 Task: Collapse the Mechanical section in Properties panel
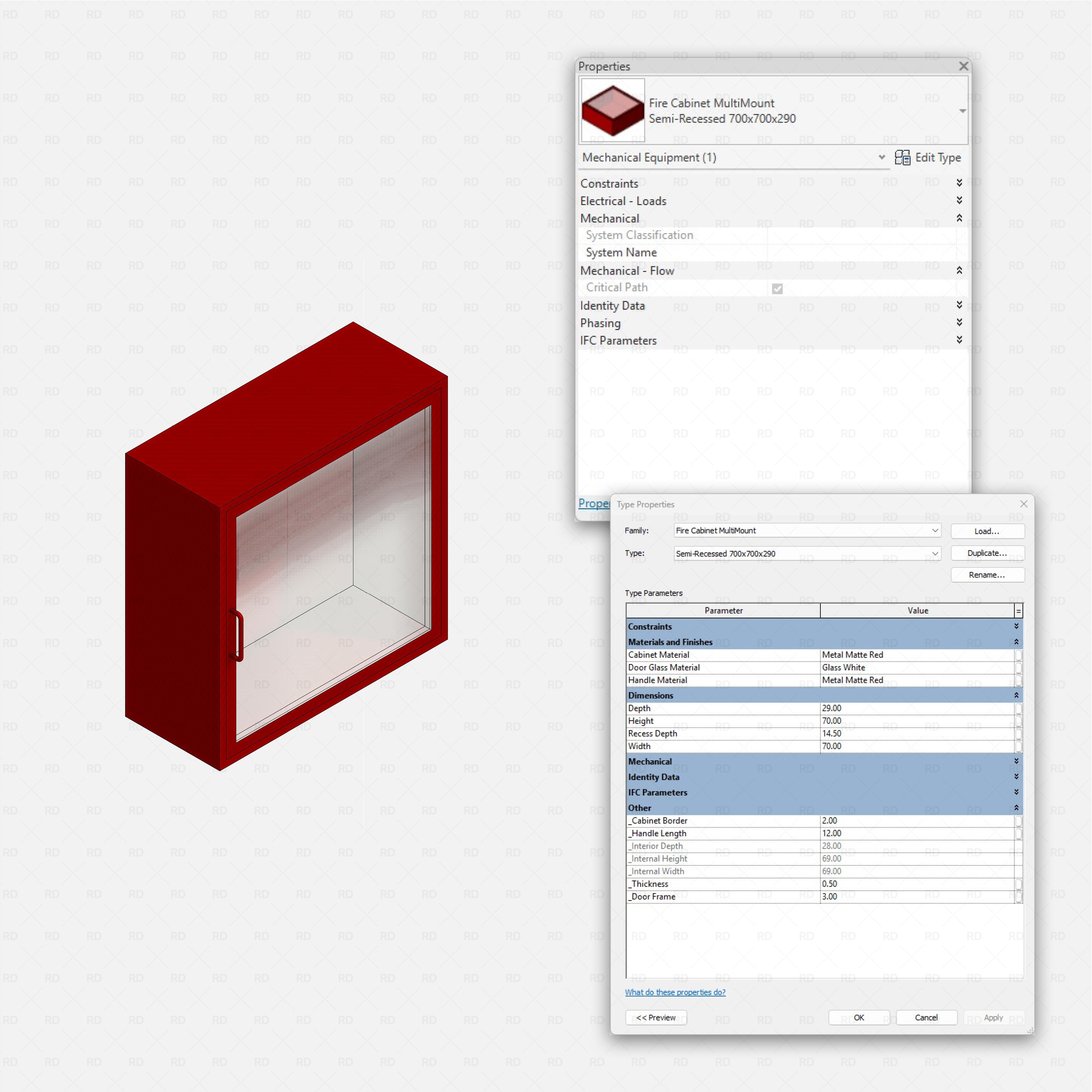959,218
